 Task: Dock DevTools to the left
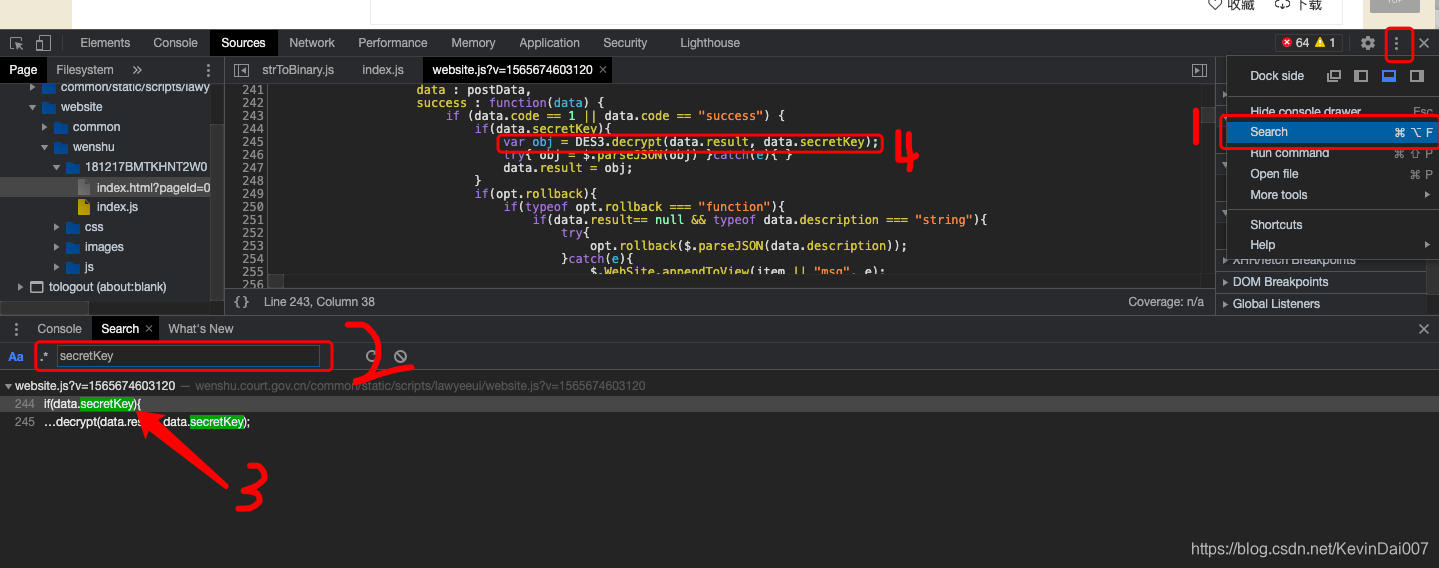click(1361, 76)
